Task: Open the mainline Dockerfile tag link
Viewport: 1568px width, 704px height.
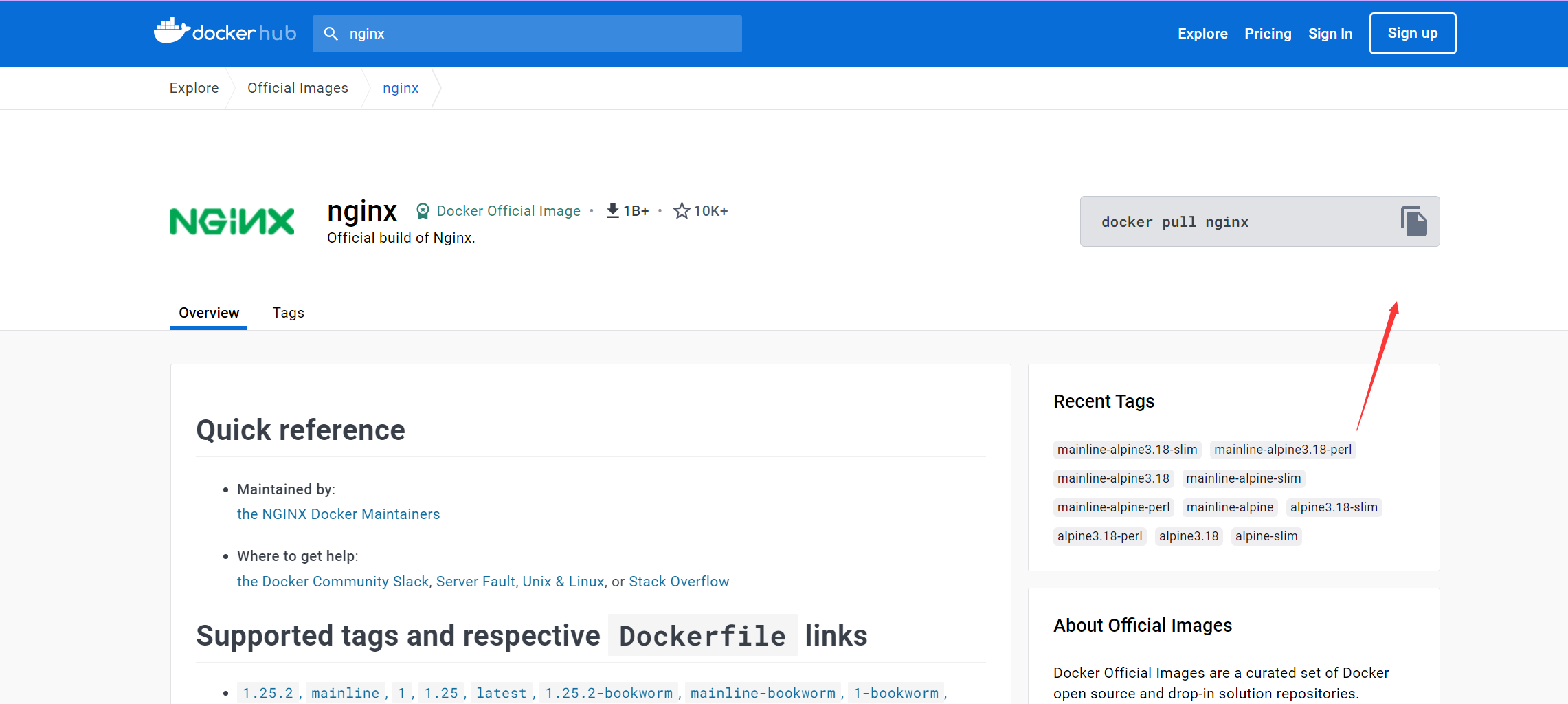Action: [345, 693]
